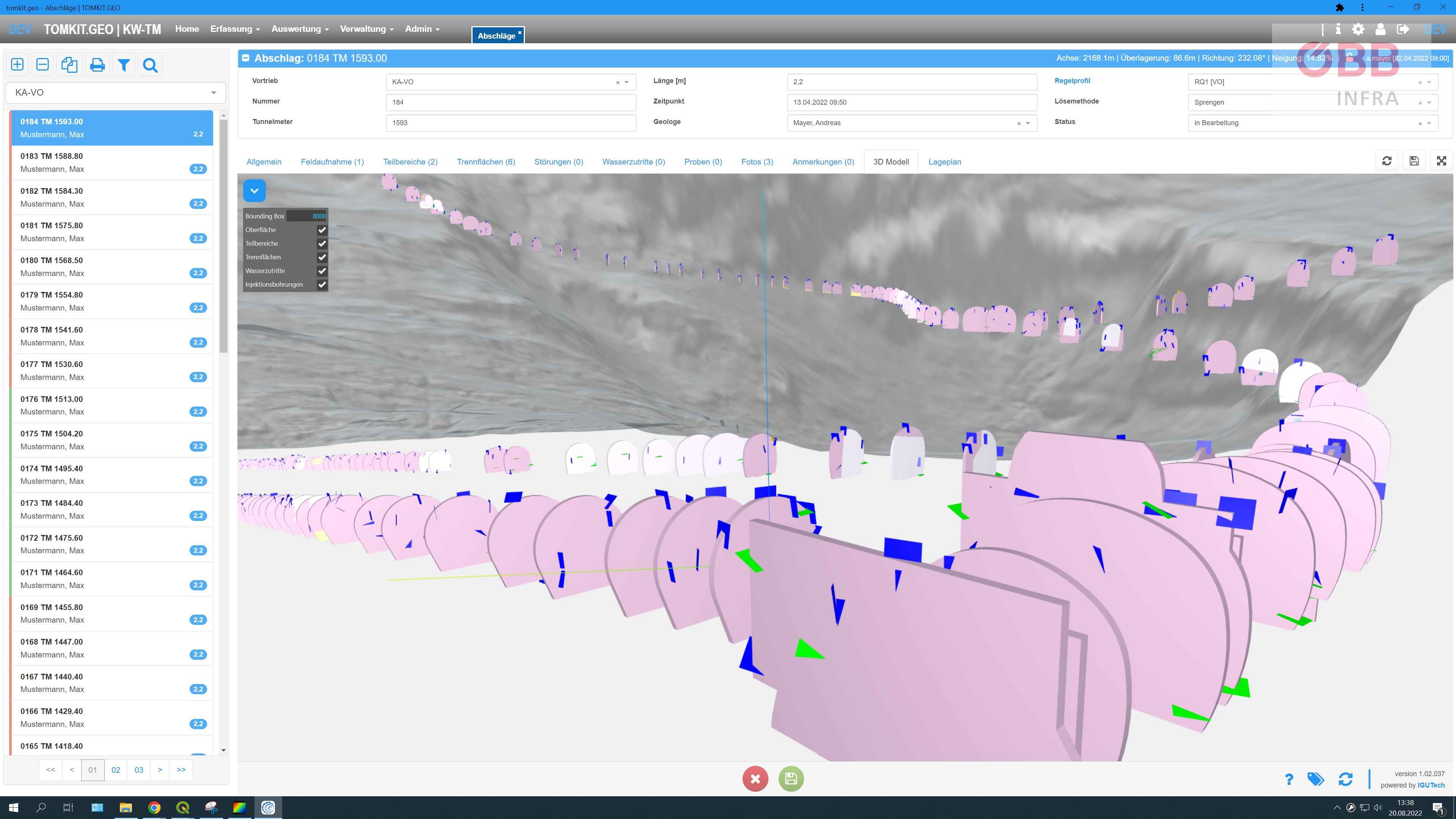Collapse the 3D layer options chevron button
The image size is (1456, 819).
254,191
